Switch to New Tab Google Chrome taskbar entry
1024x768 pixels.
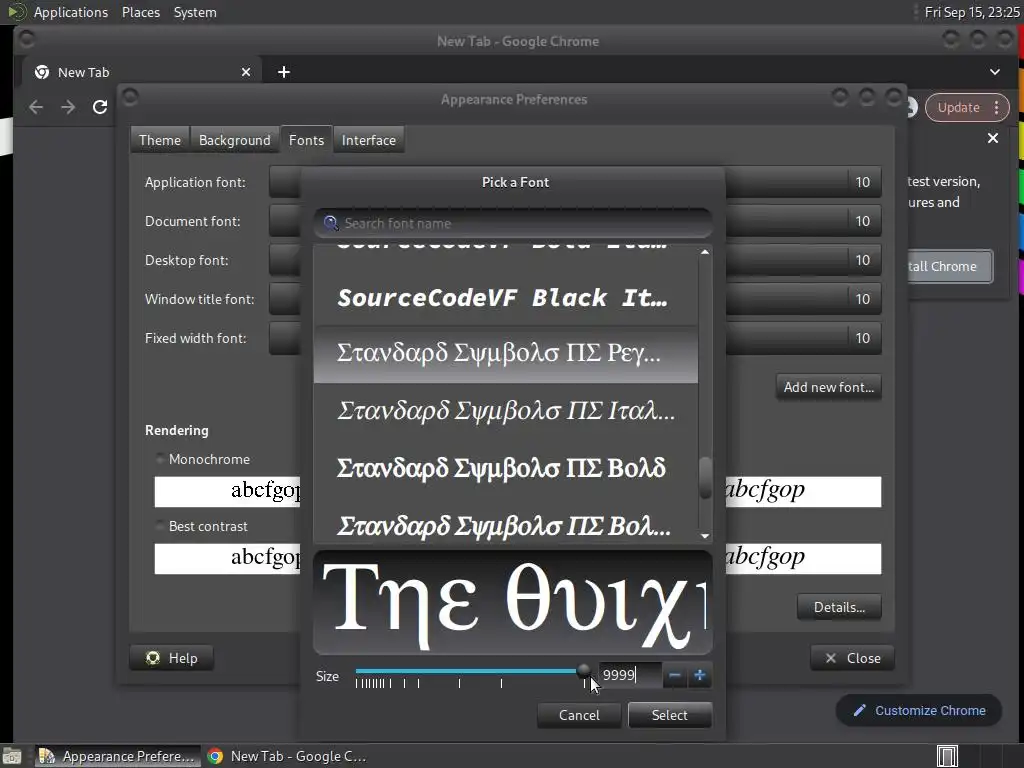(286, 756)
